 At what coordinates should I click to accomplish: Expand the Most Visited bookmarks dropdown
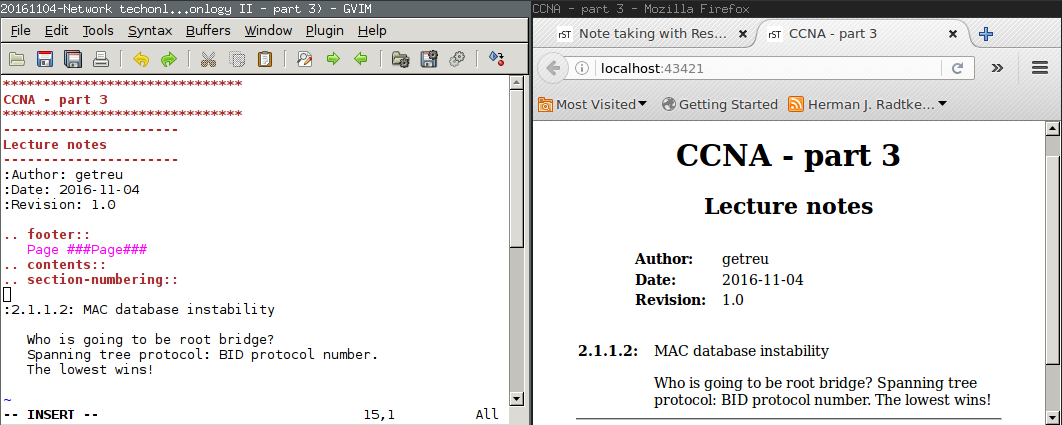click(593, 104)
